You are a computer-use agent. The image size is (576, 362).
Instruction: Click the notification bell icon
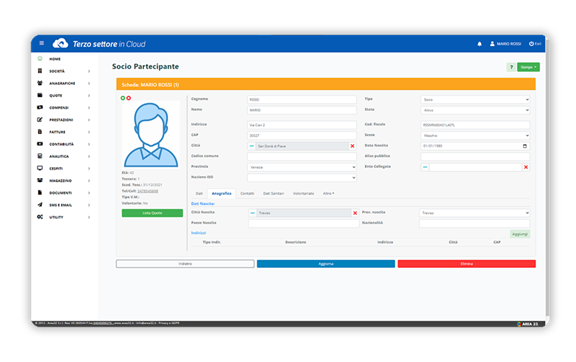[x=479, y=44]
